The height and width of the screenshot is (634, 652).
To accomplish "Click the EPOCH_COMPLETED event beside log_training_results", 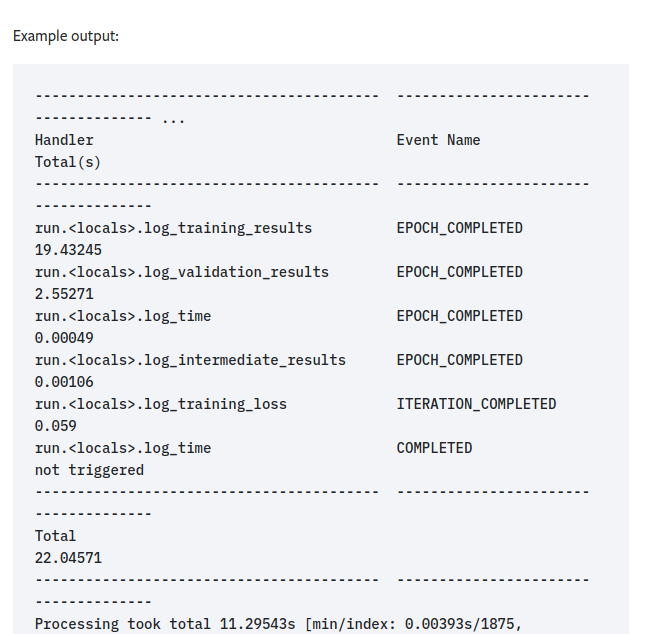I will pyautogui.click(x=459, y=228).
